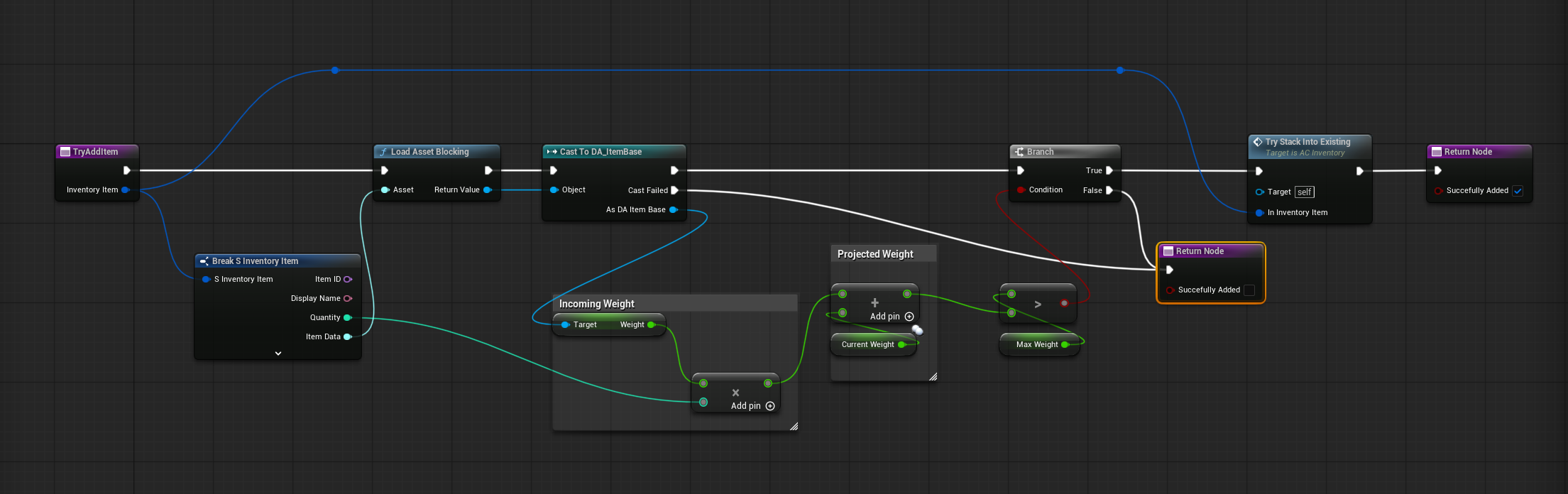Click Incoming Weight comment resize handle
The width and height of the screenshot is (1568, 494).
tap(794, 427)
